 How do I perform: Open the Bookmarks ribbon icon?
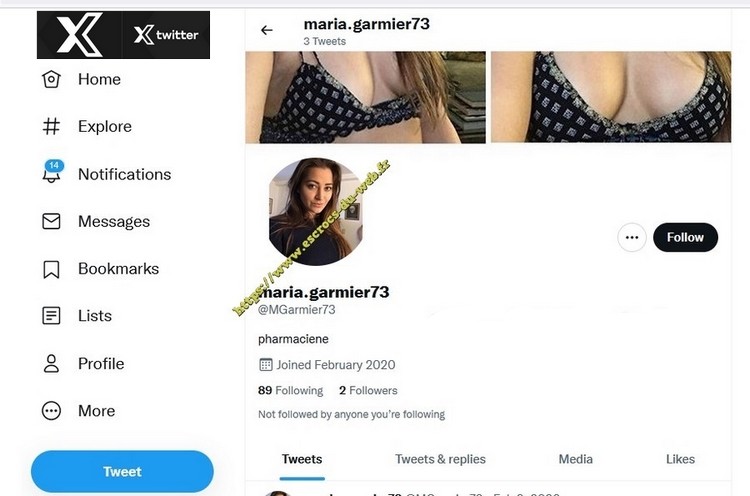point(51,269)
